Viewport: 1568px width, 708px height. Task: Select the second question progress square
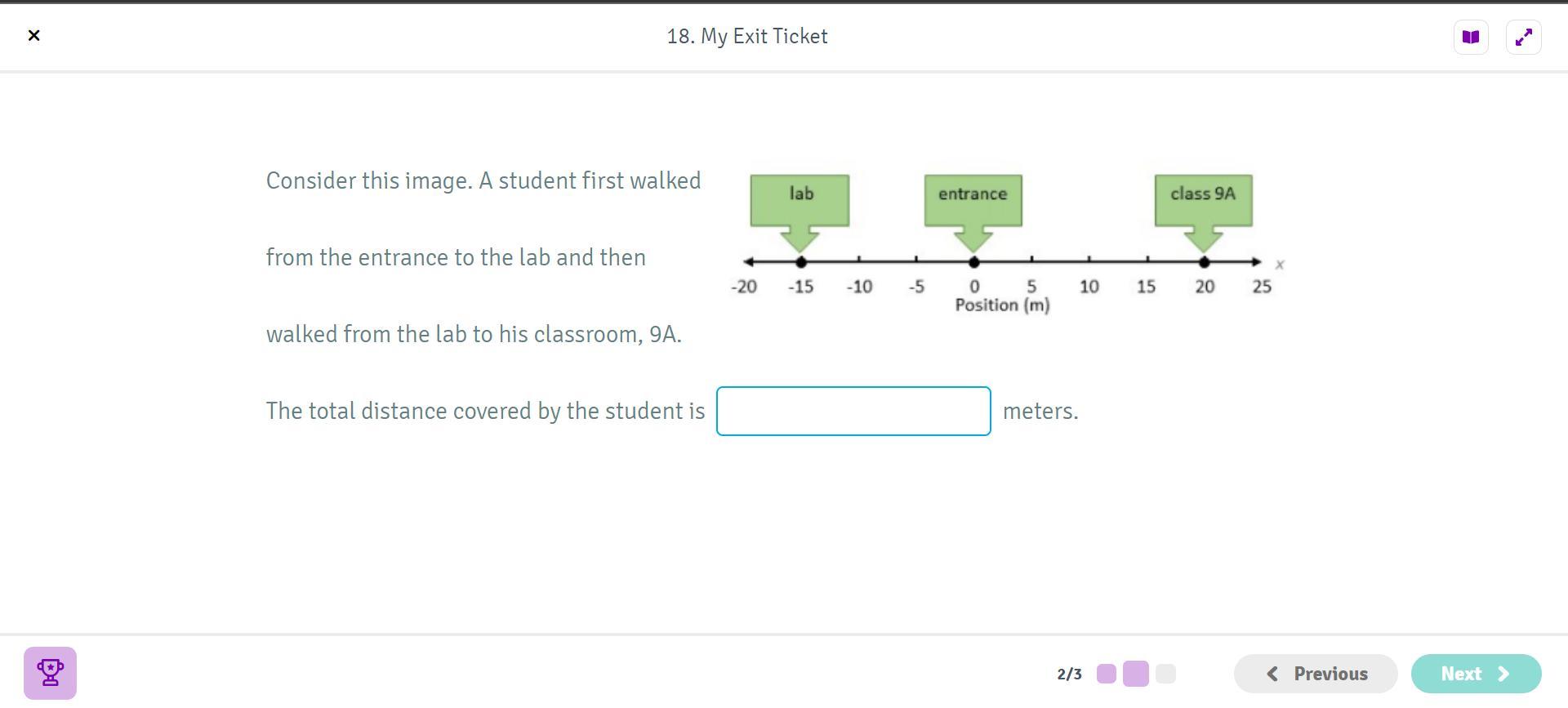tap(1136, 674)
